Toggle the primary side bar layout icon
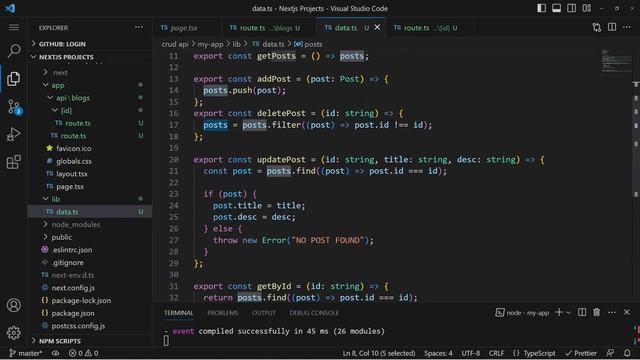 coord(541,8)
